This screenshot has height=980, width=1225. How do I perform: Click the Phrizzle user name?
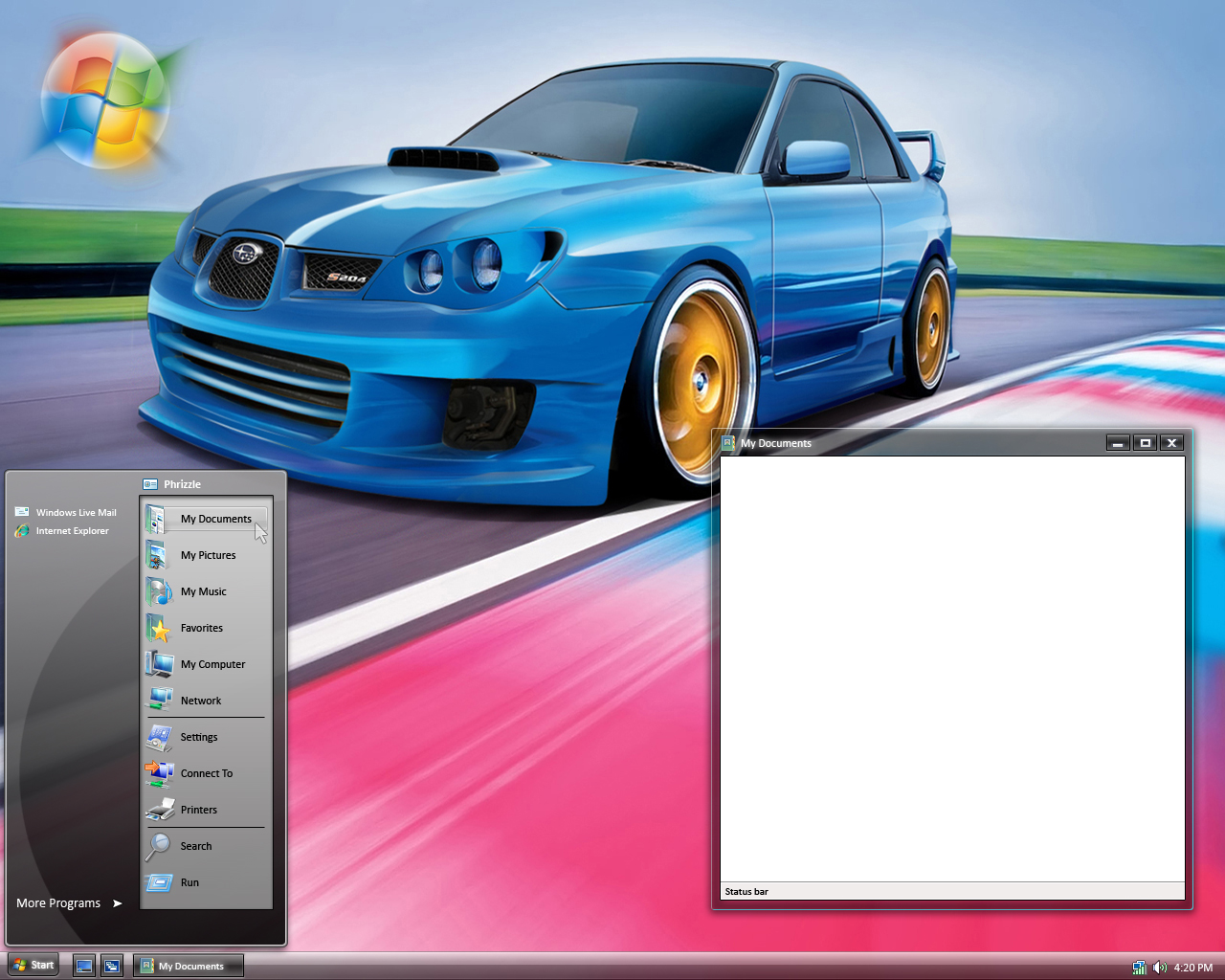(x=182, y=484)
